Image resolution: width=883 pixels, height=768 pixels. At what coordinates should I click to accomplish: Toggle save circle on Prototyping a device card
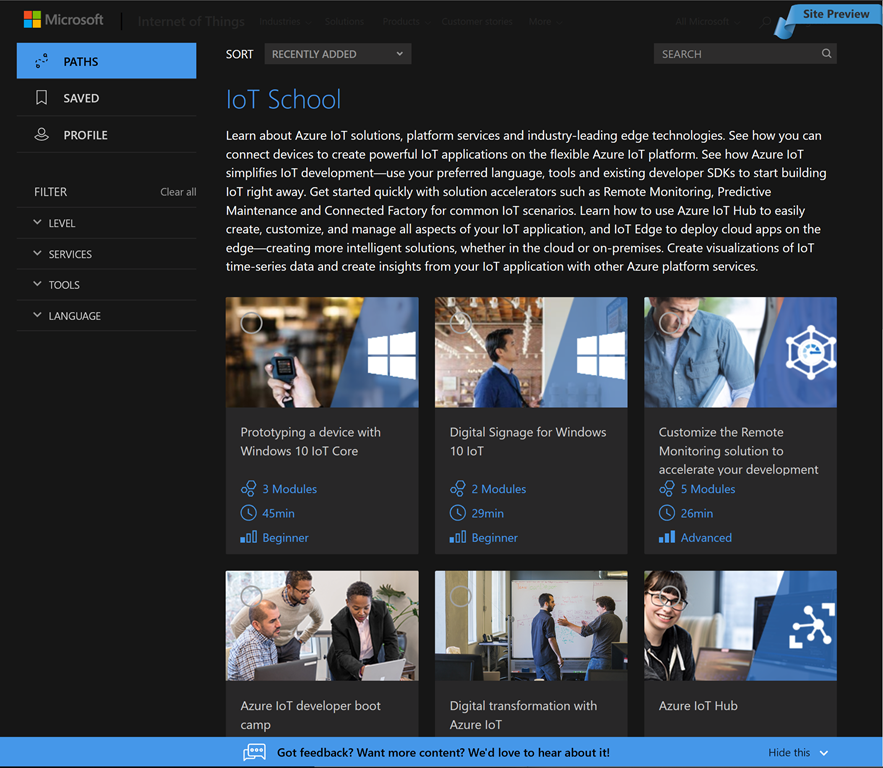(251, 322)
